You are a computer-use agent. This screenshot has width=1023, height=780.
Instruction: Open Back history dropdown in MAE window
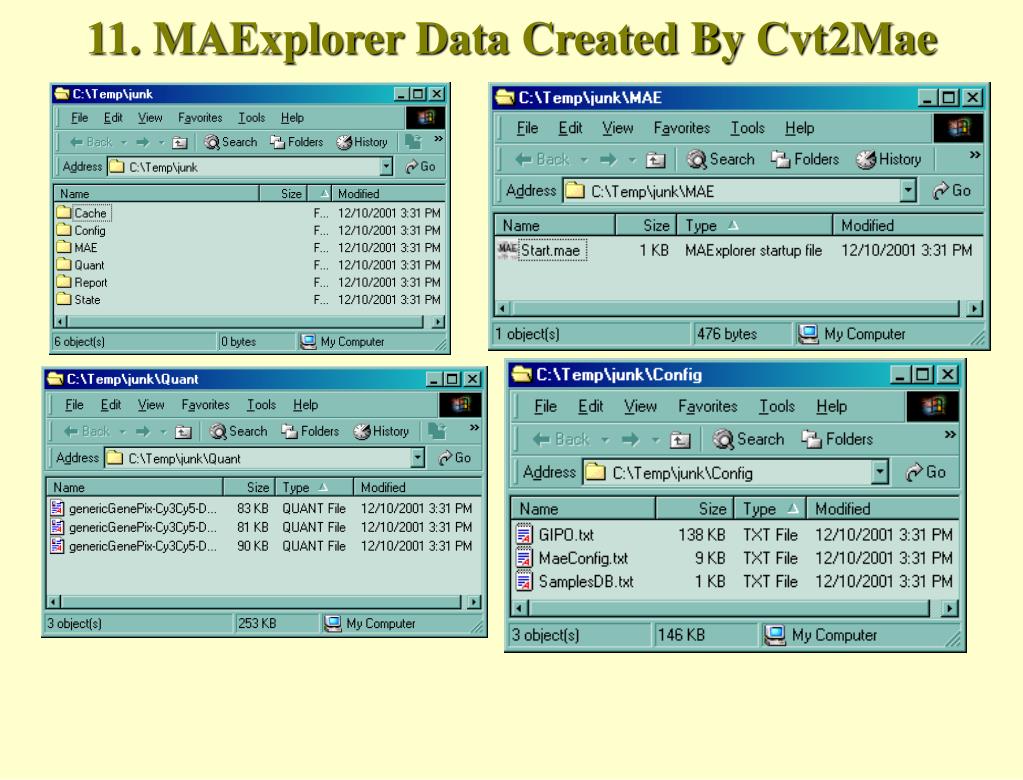[584, 159]
